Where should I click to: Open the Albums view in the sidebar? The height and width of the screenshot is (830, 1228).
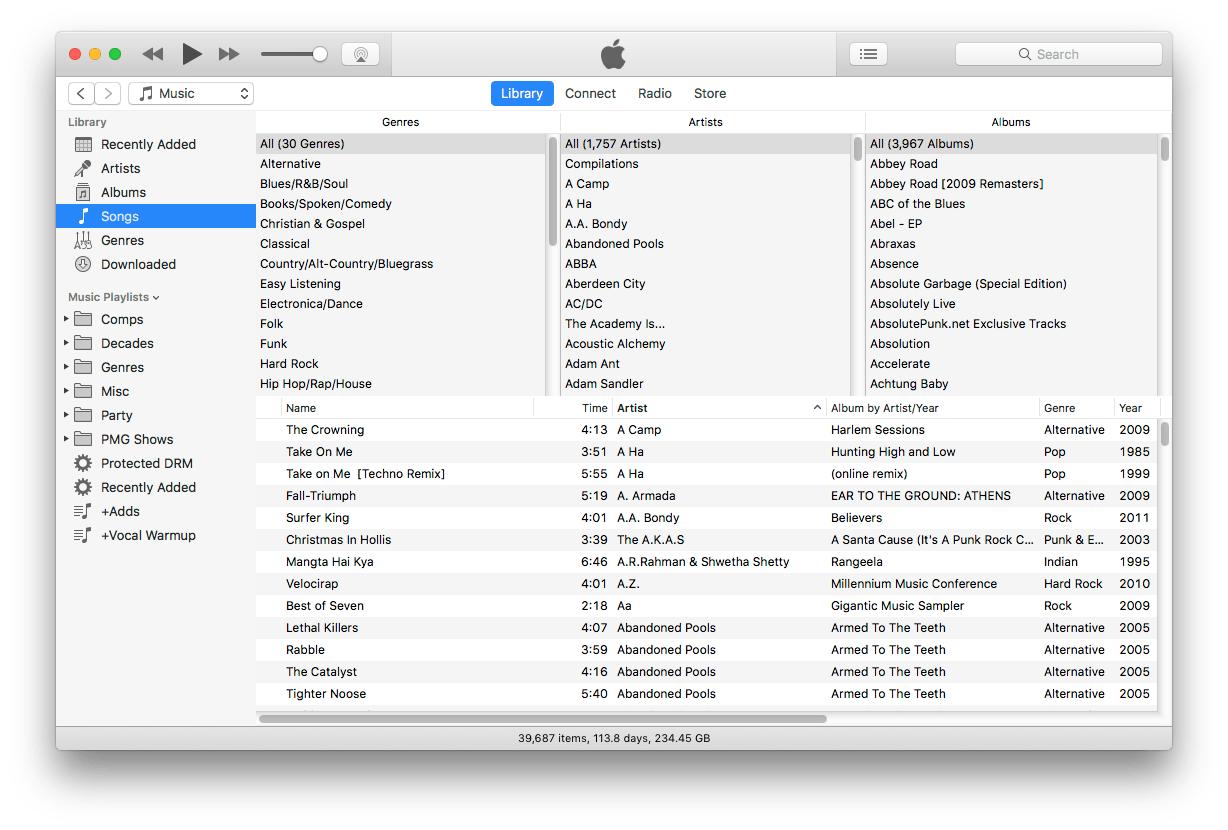[156, 192]
